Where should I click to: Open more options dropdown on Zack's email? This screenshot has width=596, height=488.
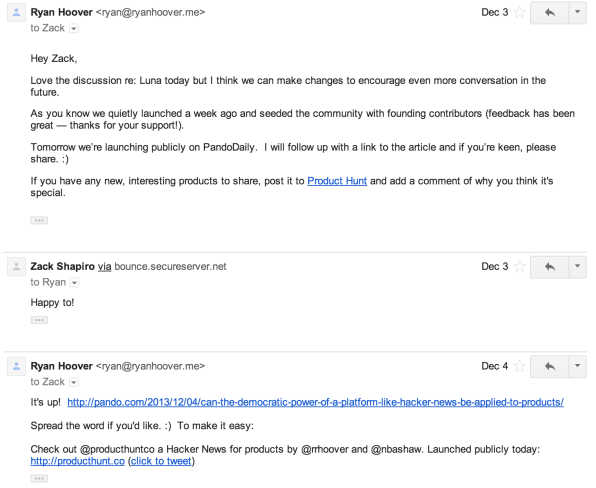[x=577, y=267]
